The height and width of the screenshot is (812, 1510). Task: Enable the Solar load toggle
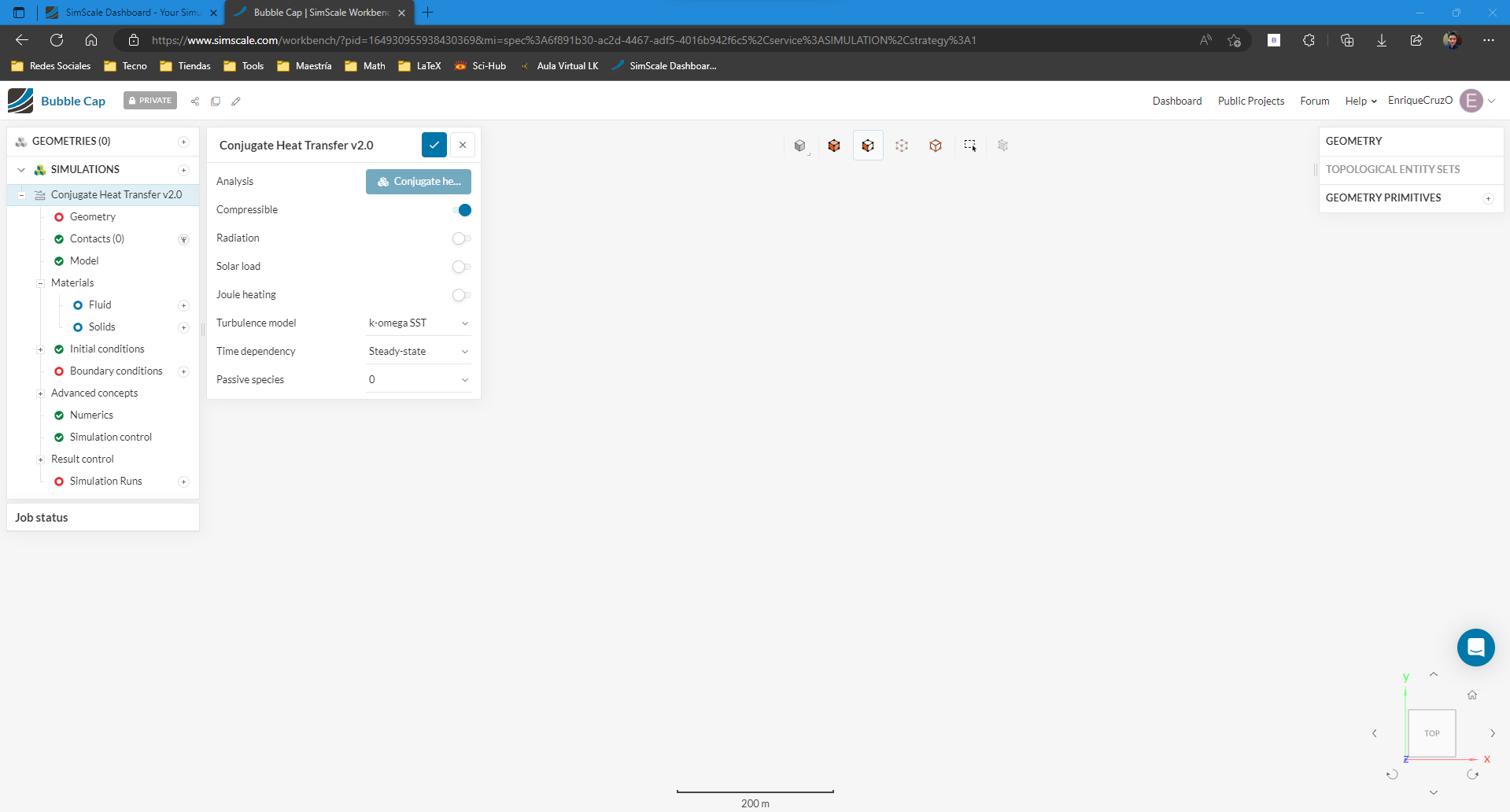(462, 267)
